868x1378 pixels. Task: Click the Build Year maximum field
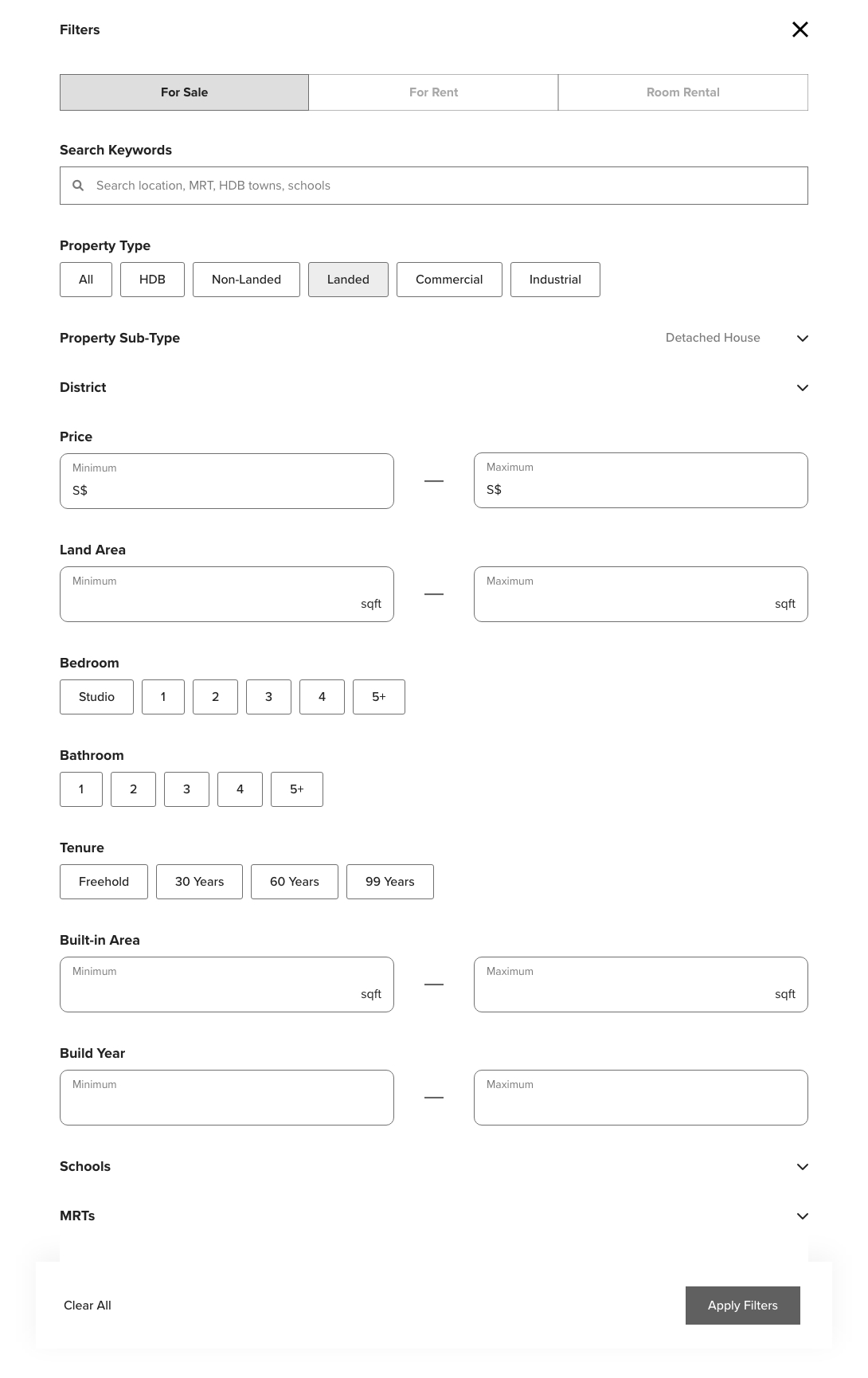coord(641,1098)
